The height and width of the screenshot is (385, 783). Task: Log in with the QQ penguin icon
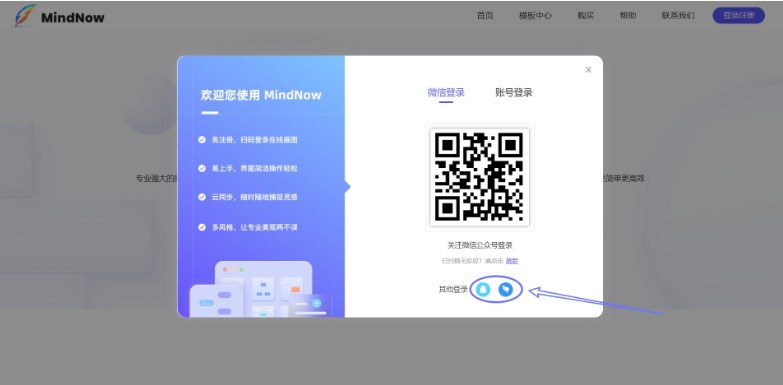(x=482, y=289)
